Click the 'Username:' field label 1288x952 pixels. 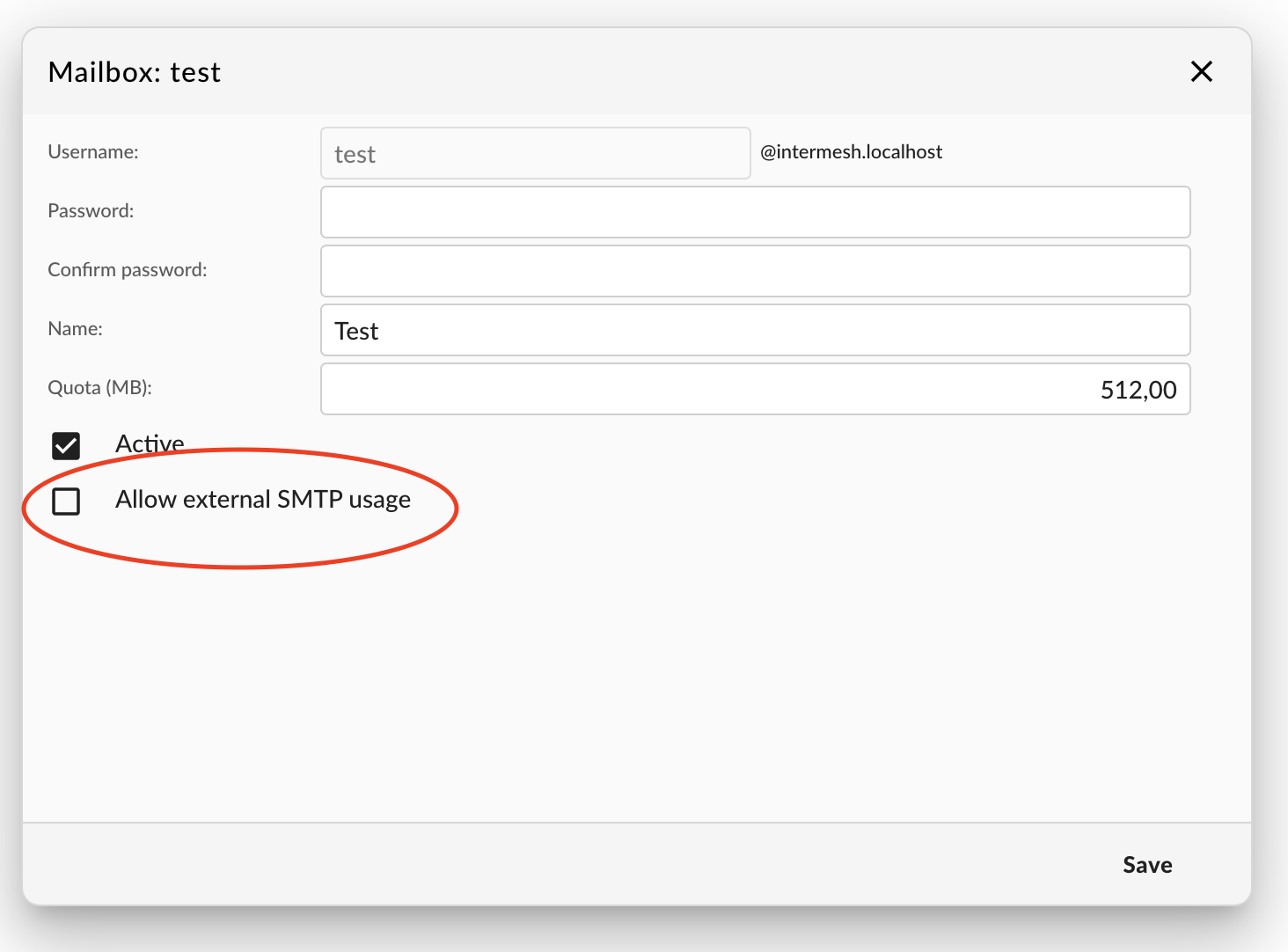click(x=93, y=152)
